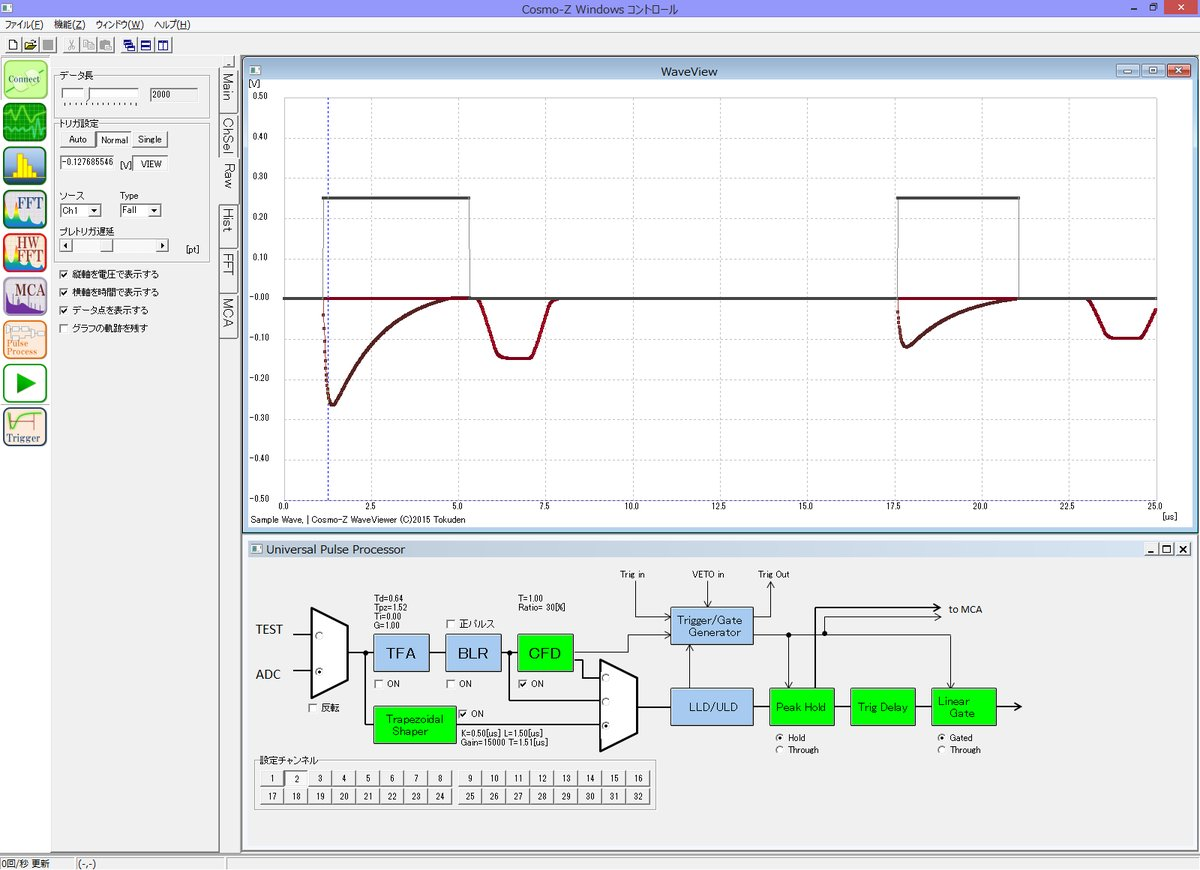Open the ヘルプ(H) menu
1200x870 pixels.
[x=172, y=24]
